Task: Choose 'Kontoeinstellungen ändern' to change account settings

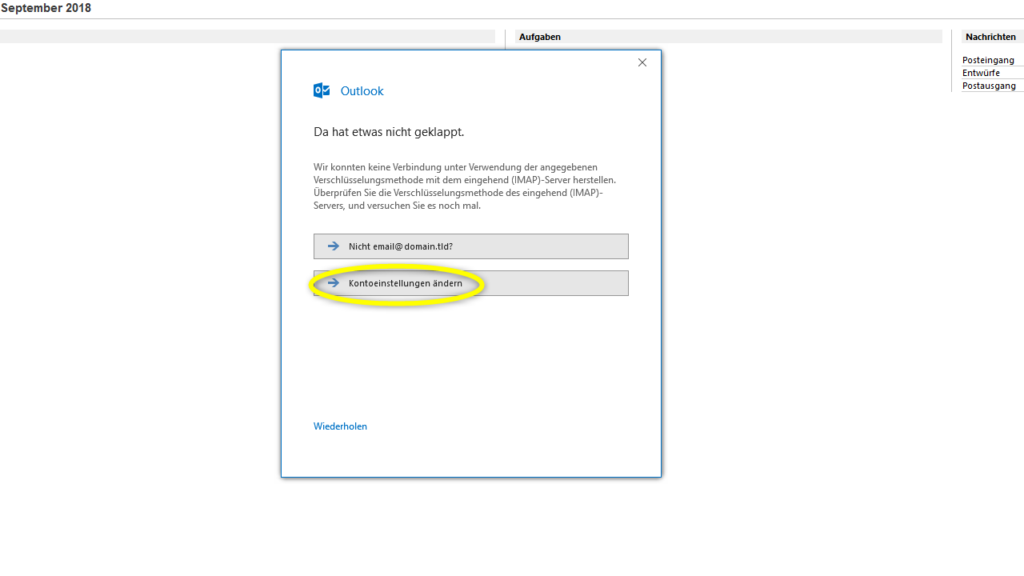Action: (404, 283)
